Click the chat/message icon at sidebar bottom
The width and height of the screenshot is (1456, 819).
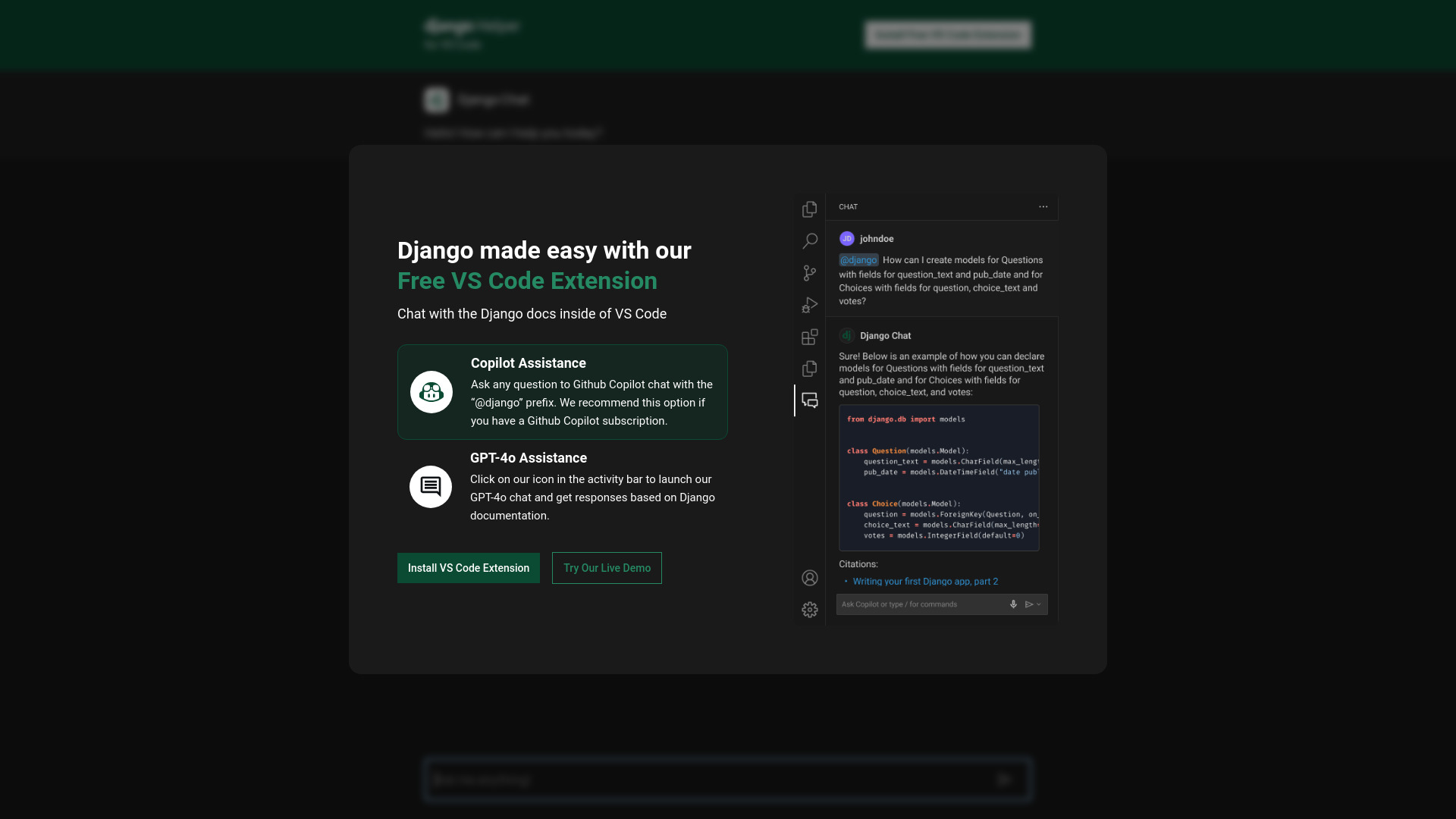tap(810, 400)
